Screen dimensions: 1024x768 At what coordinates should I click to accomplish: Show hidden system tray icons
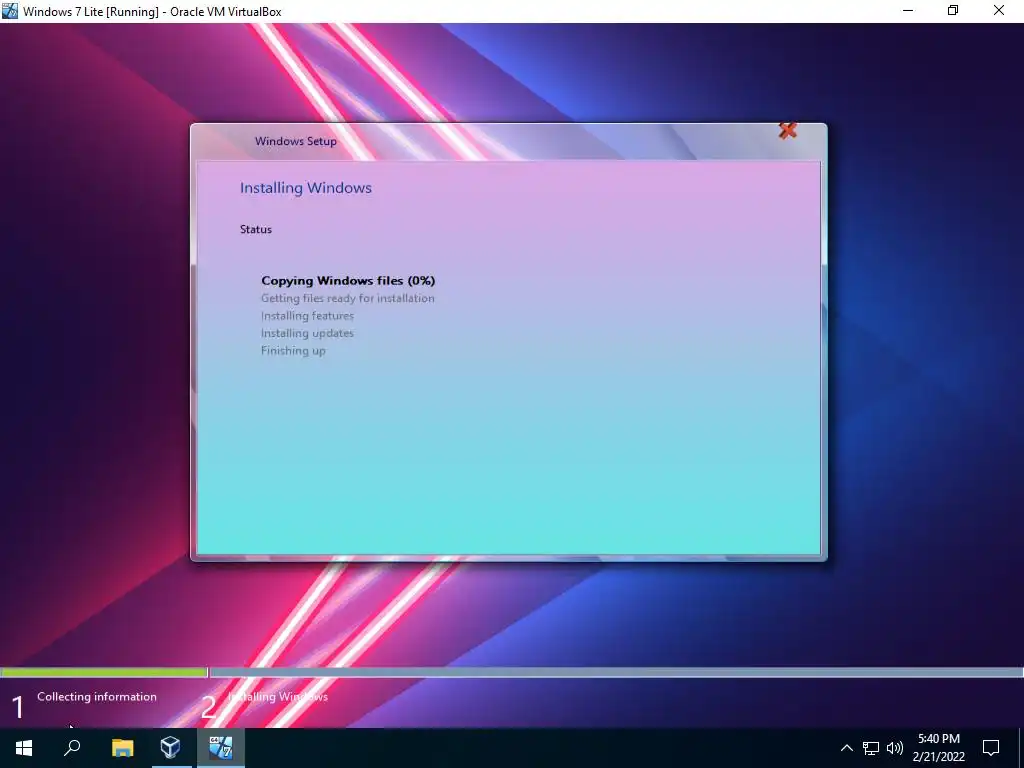pos(846,748)
